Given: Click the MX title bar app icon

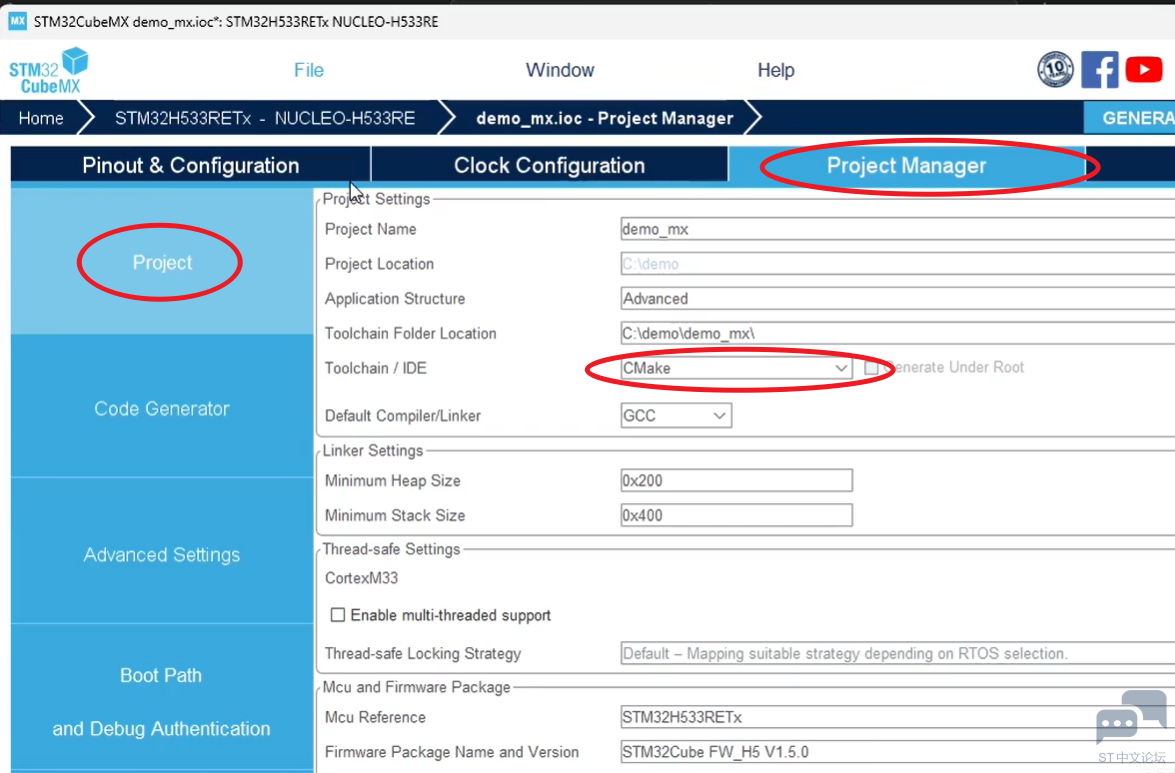Looking at the screenshot, I should 17,21.
